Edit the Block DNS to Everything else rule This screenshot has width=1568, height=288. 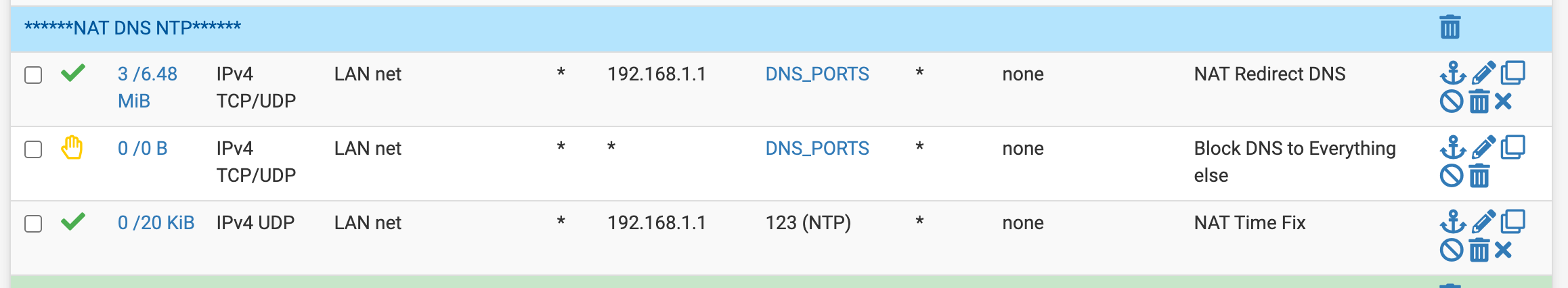(1483, 147)
